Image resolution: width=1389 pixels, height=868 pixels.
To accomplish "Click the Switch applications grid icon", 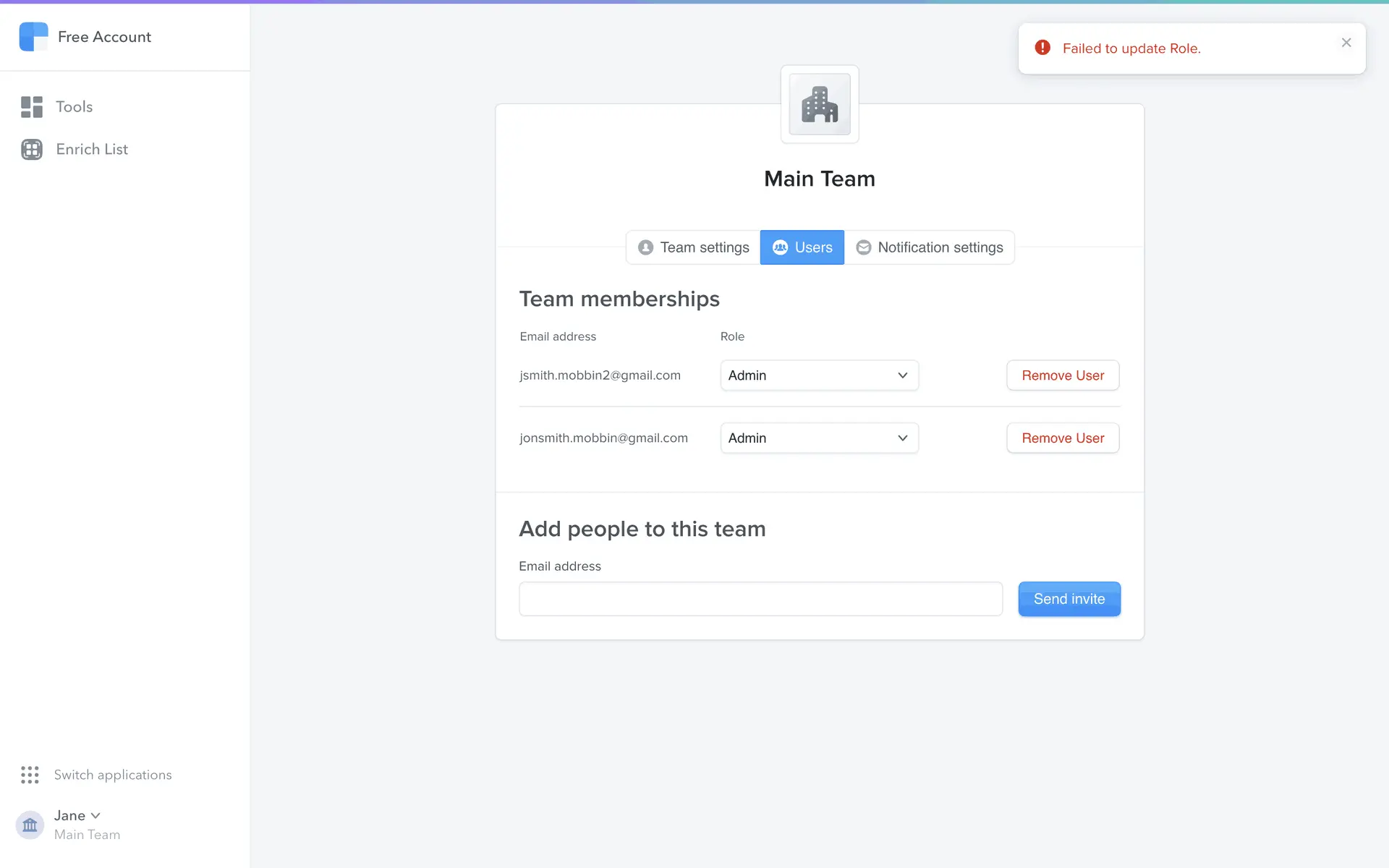I will (x=30, y=775).
